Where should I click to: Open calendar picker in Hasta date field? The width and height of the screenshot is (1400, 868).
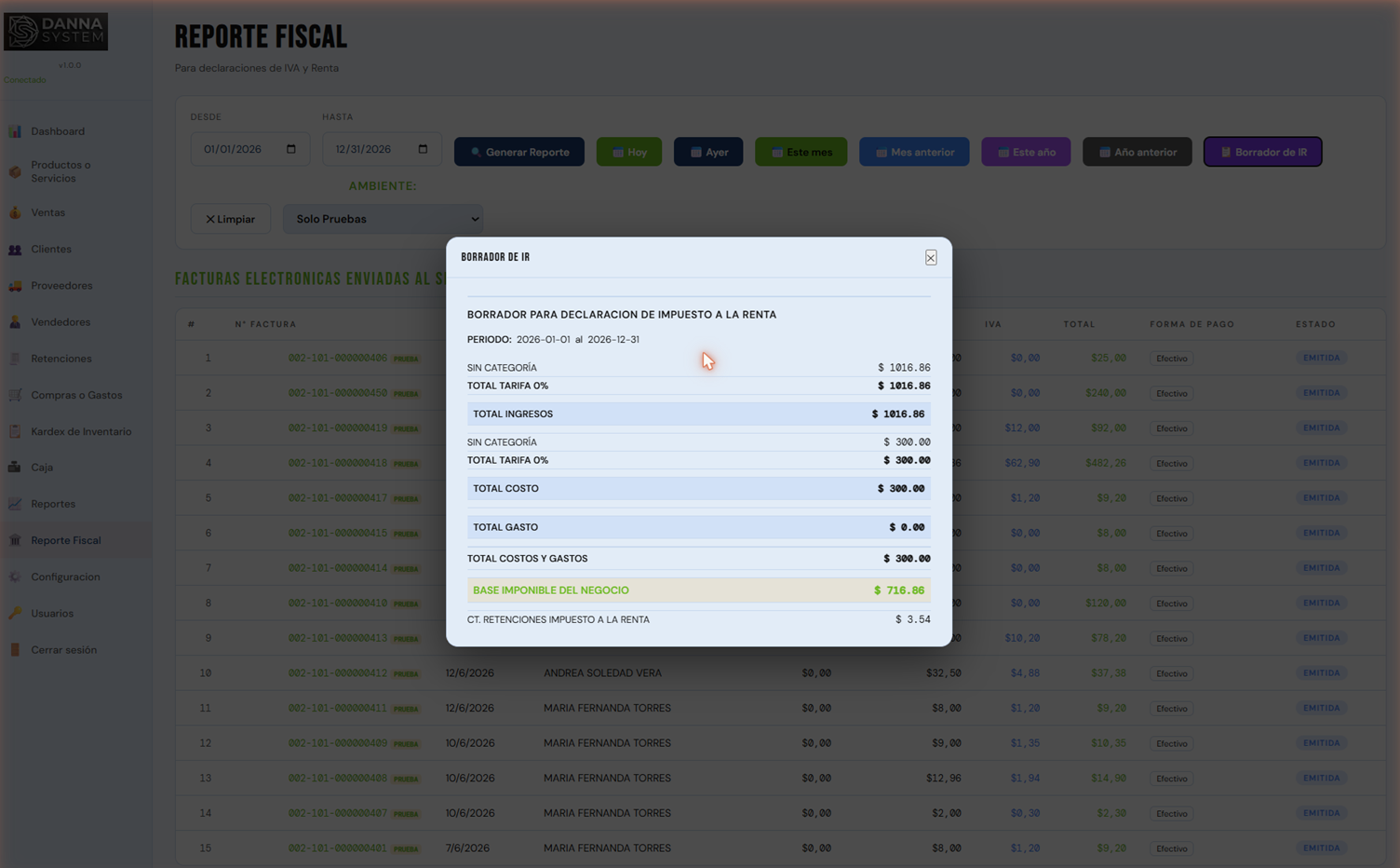pos(424,149)
